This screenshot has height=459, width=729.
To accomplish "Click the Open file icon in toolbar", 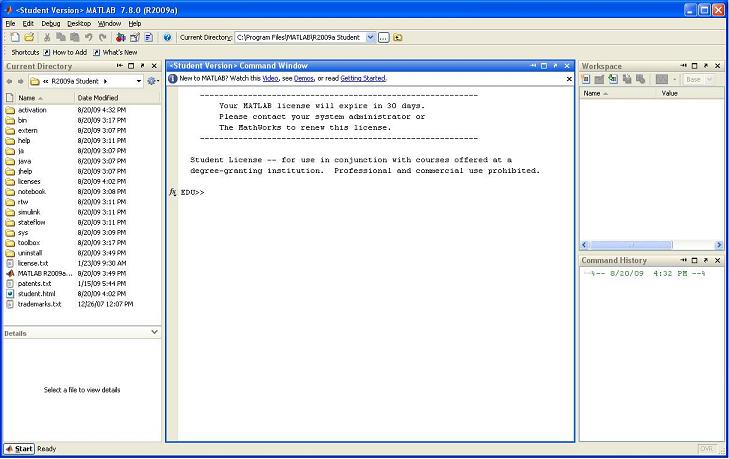I will tap(29, 37).
